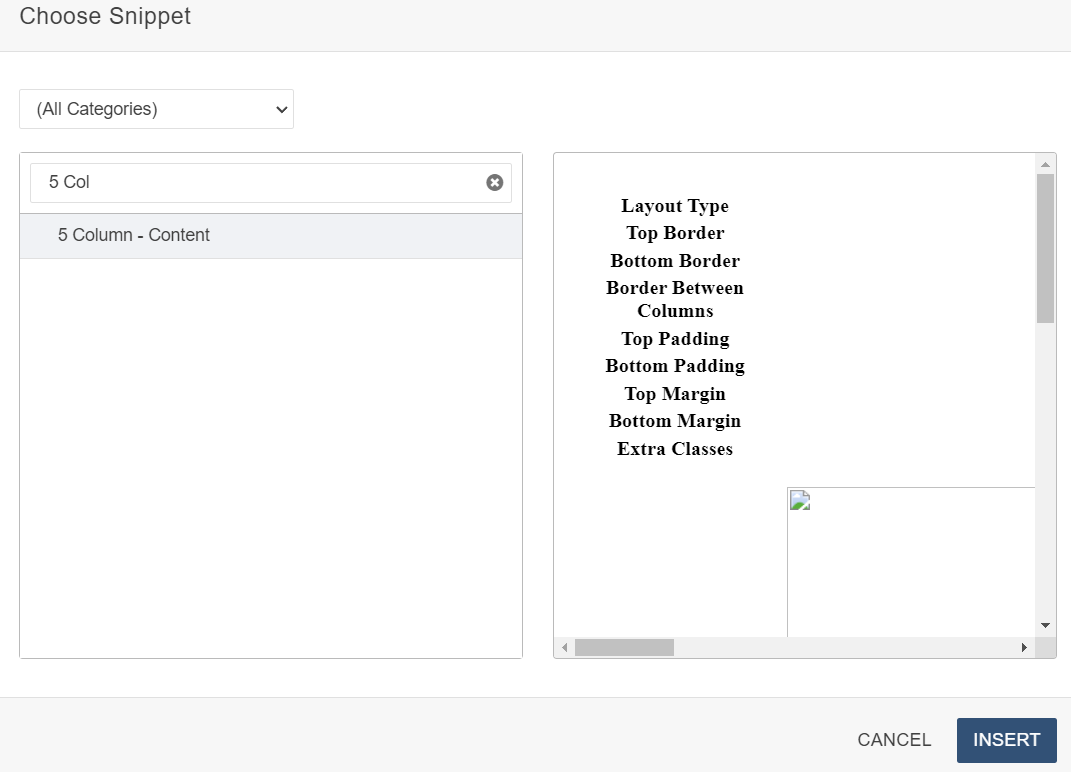Screen dimensions: 1071x772
Task: Click the preview's horizontal scrollbar left arrow
Action: pyautogui.click(x=565, y=648)
